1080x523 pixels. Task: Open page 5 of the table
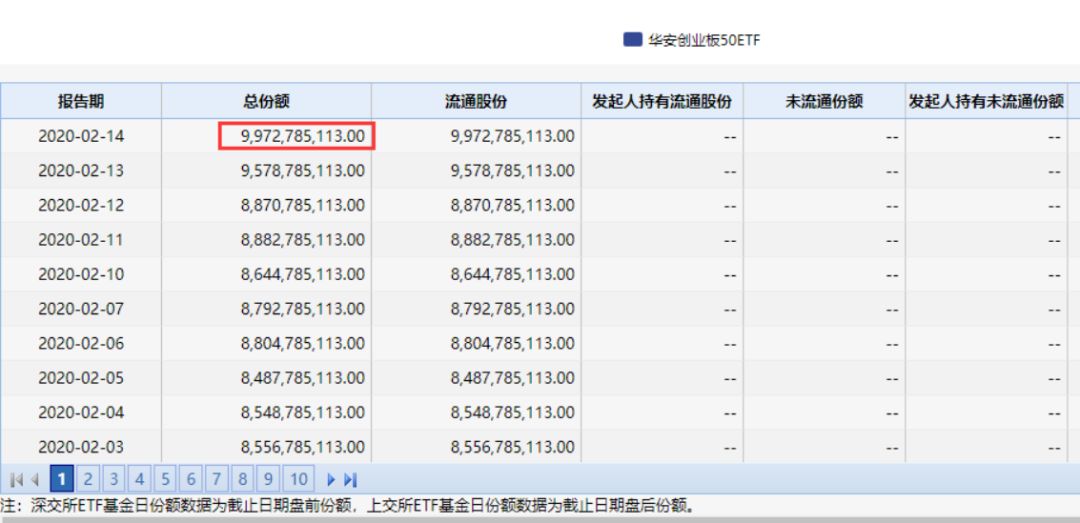pyautogui.click(x=165, y=478)
